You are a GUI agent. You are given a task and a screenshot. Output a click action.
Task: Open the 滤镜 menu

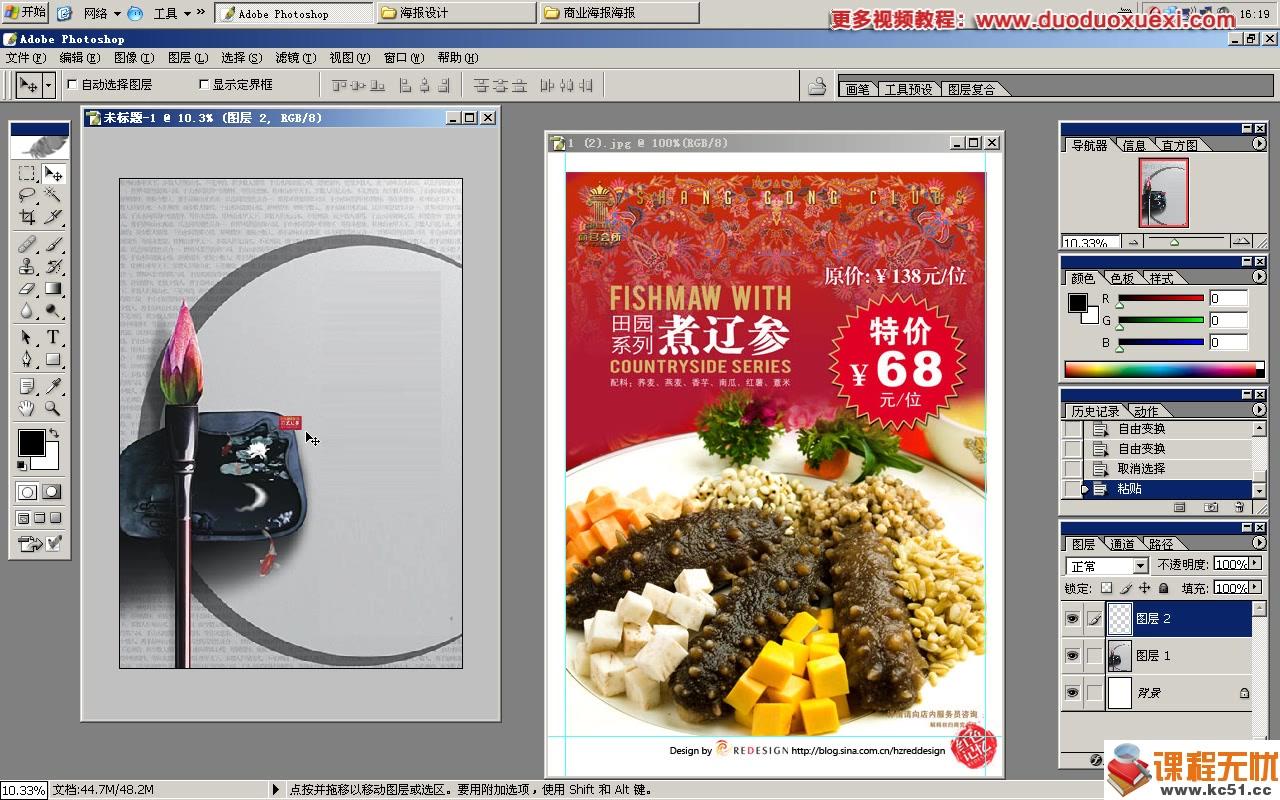click(294, 58)
